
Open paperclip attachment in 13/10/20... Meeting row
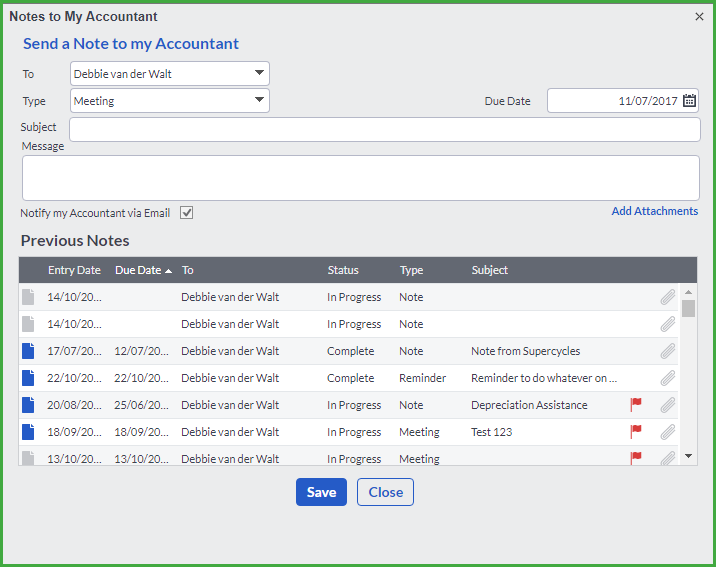point(668,458)
